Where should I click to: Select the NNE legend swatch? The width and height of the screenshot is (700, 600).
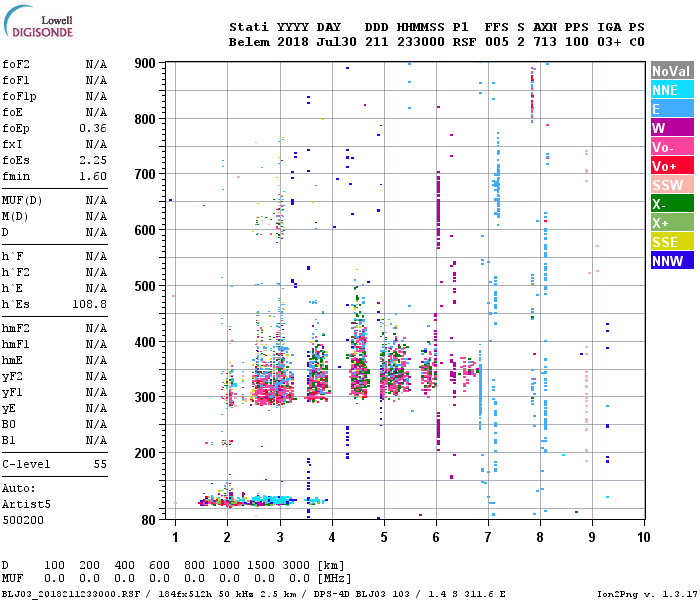click(672, 90)
